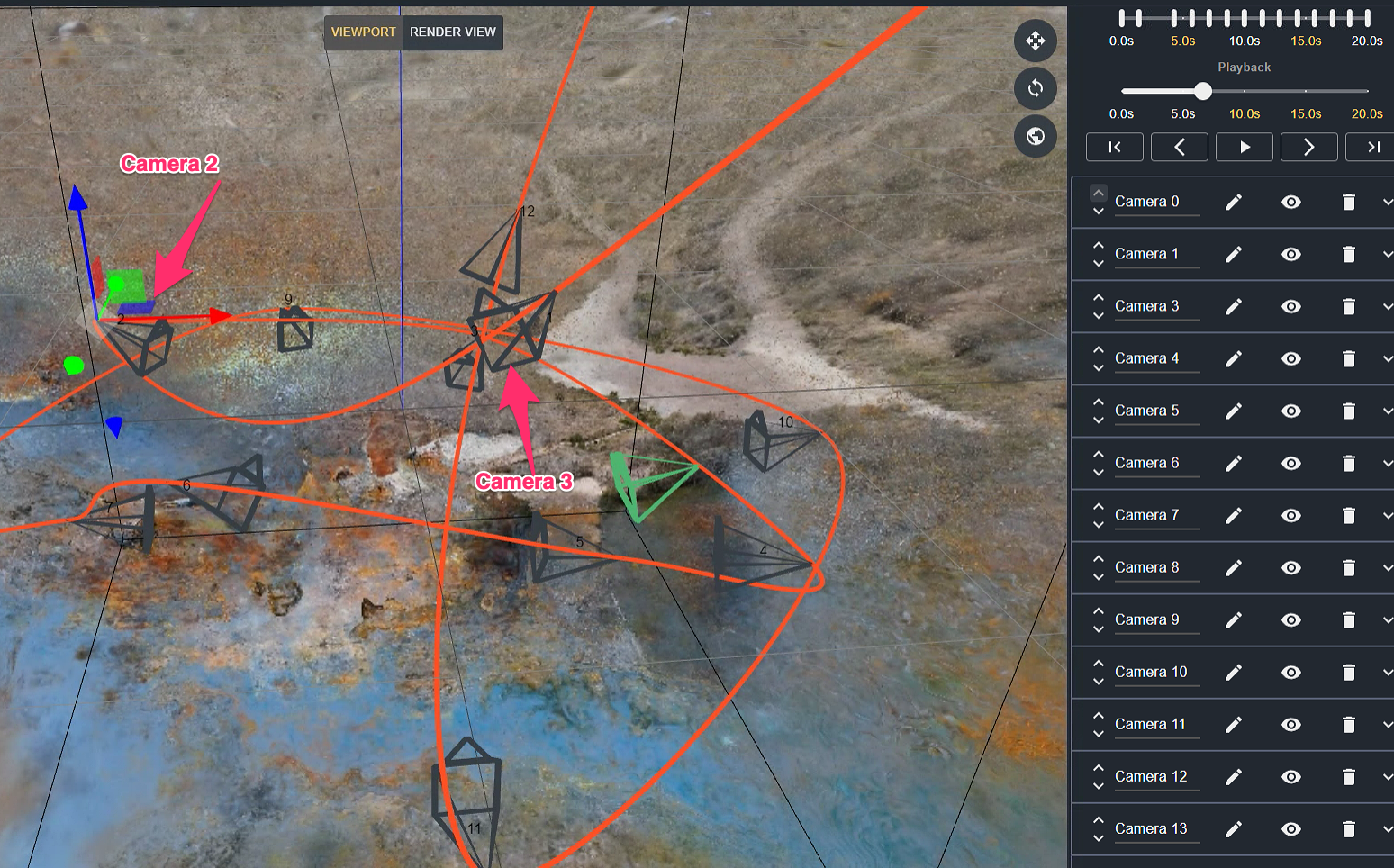
Task: Jump to last keyframe button
Action: point(1372,147)
